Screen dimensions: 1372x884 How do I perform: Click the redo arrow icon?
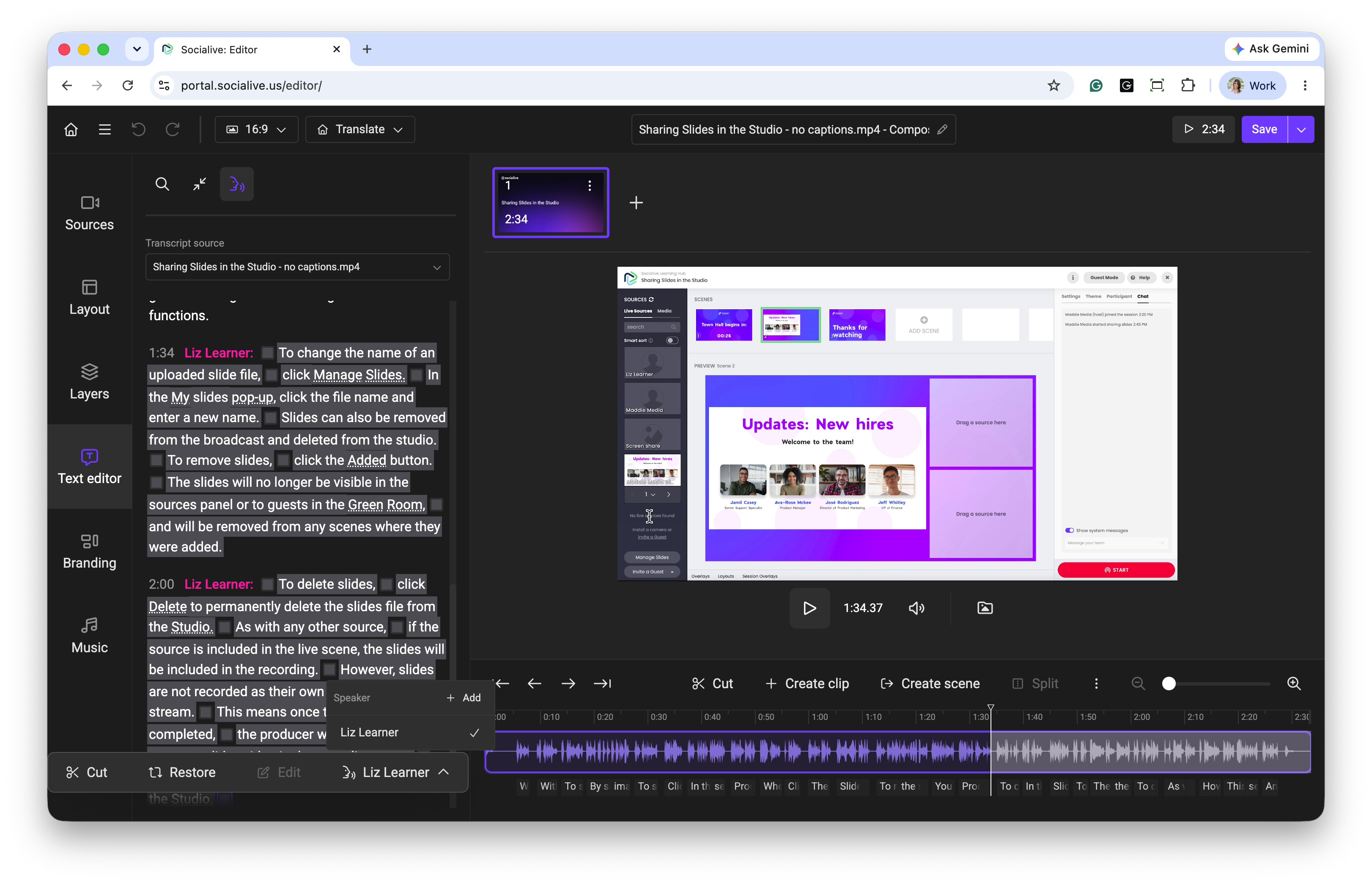point(172,130)
